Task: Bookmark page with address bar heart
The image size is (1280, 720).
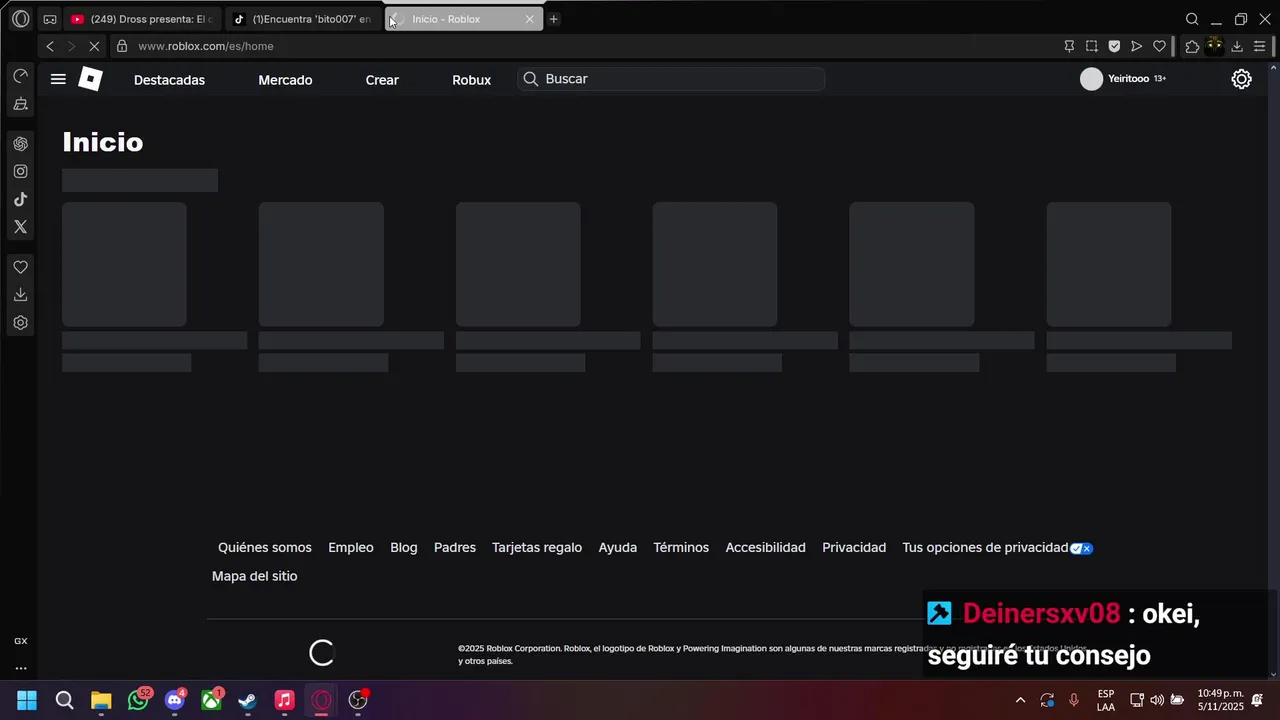Action: coord(1159,46)
